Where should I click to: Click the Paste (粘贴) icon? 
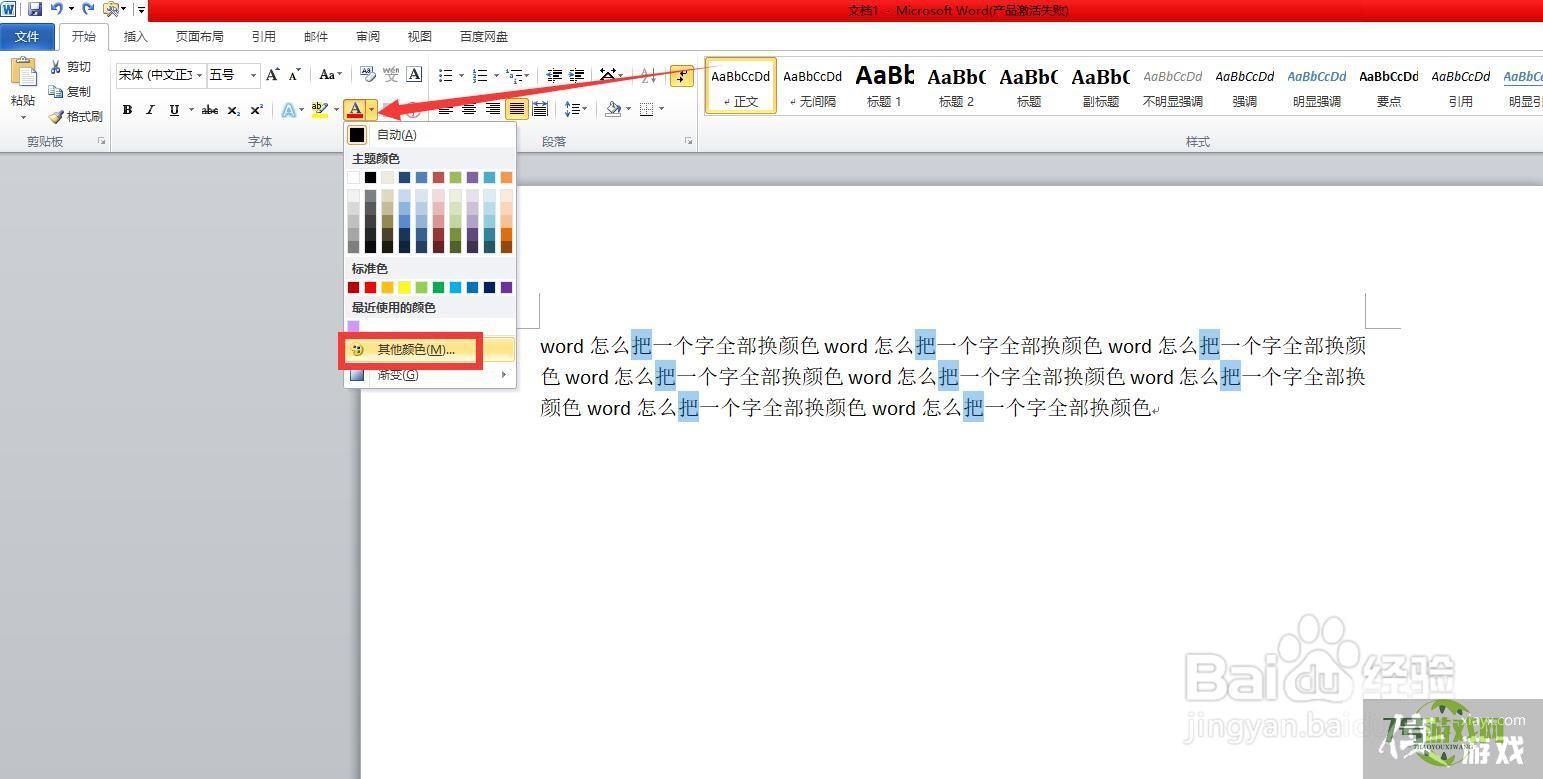coord(23,74)
